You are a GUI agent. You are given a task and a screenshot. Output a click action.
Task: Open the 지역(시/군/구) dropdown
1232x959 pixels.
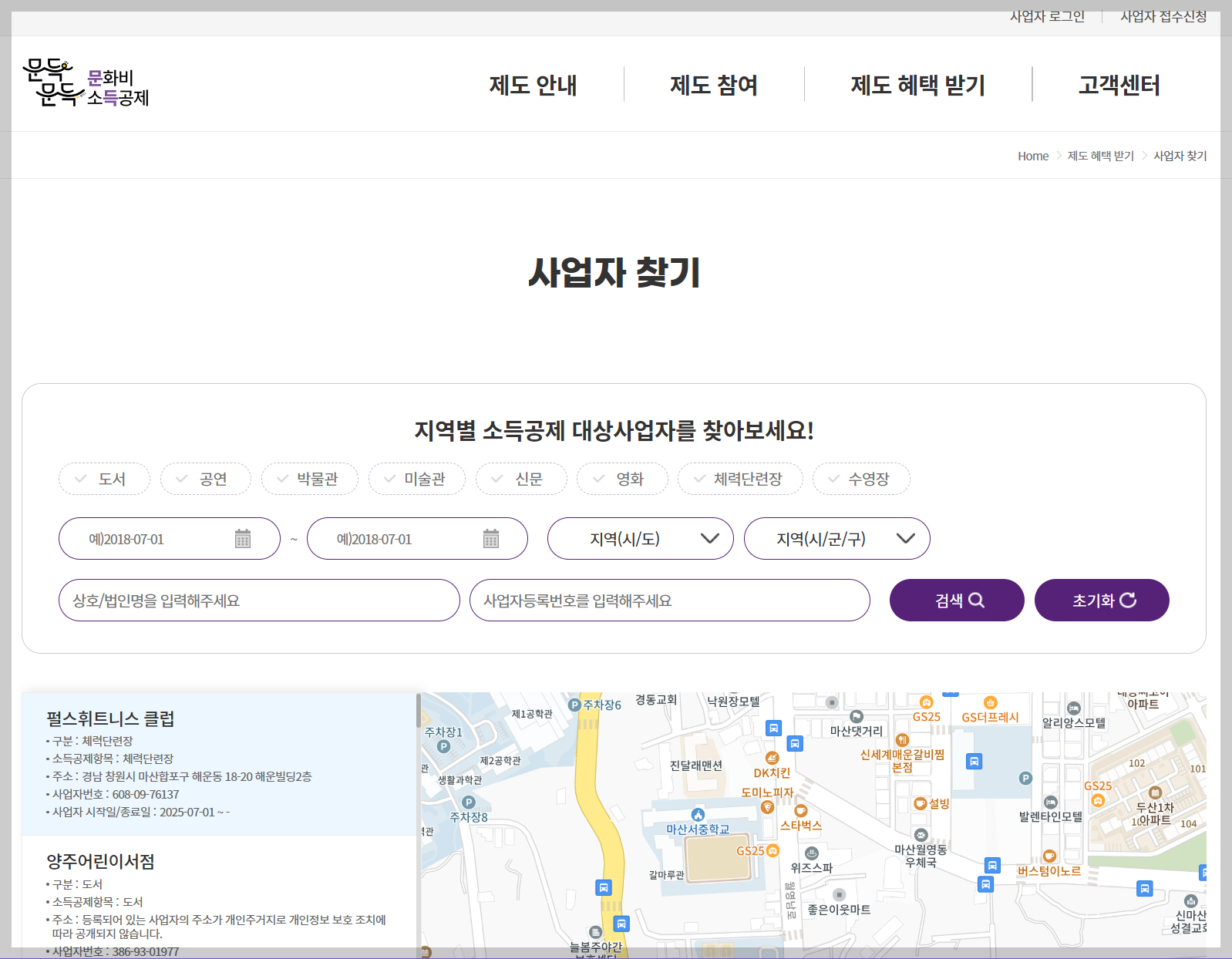coord(836,538)
